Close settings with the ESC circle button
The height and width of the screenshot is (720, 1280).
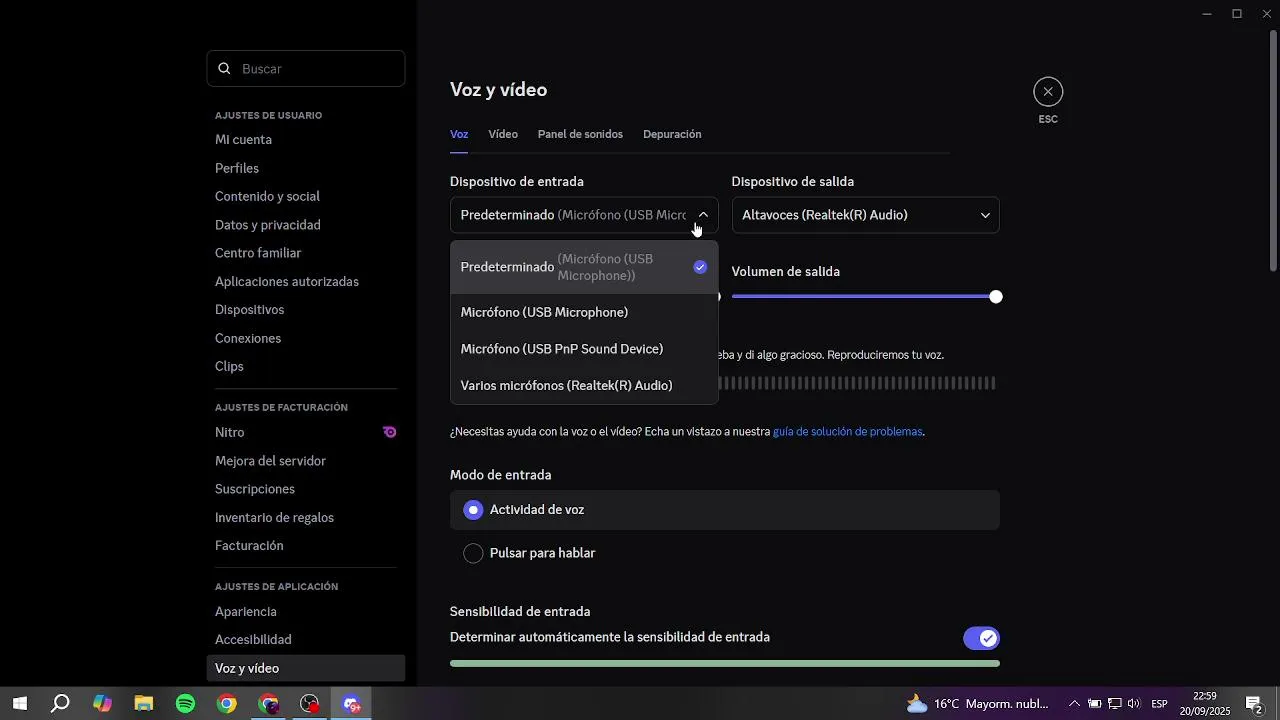tap(1048, 92)
